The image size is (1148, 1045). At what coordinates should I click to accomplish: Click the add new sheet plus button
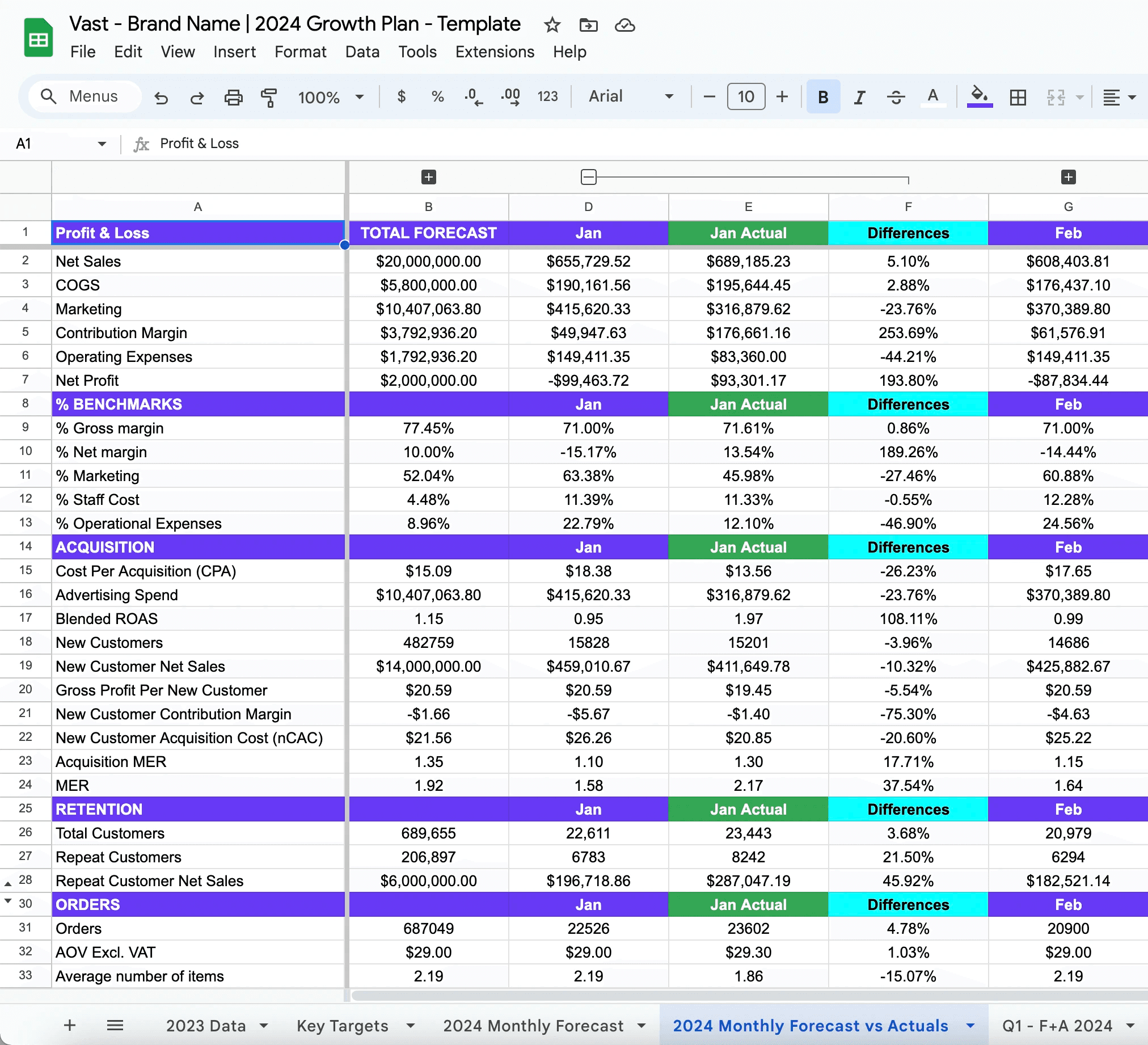69,1026
